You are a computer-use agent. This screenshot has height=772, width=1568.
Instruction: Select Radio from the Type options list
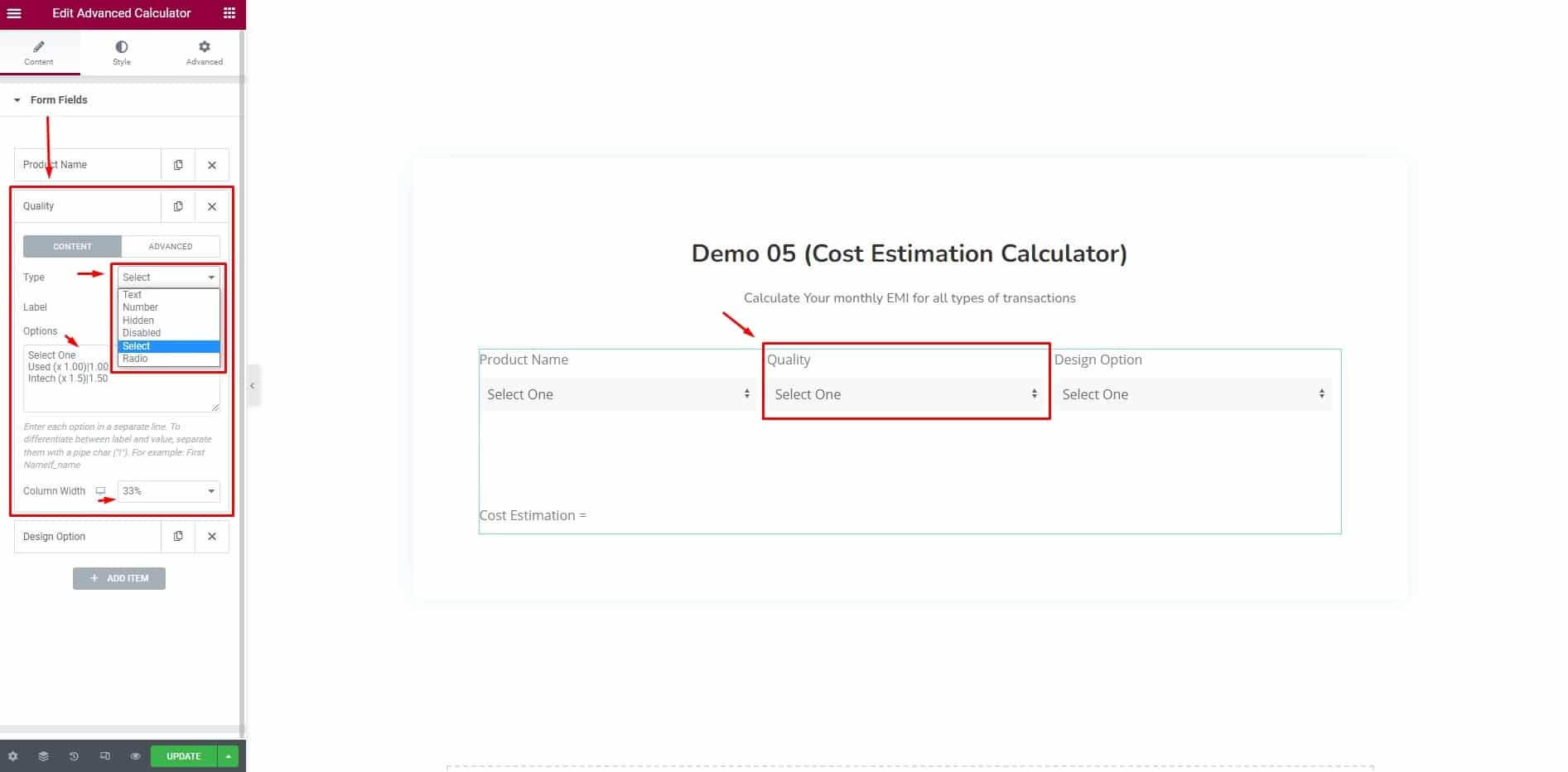coord(134,359)
